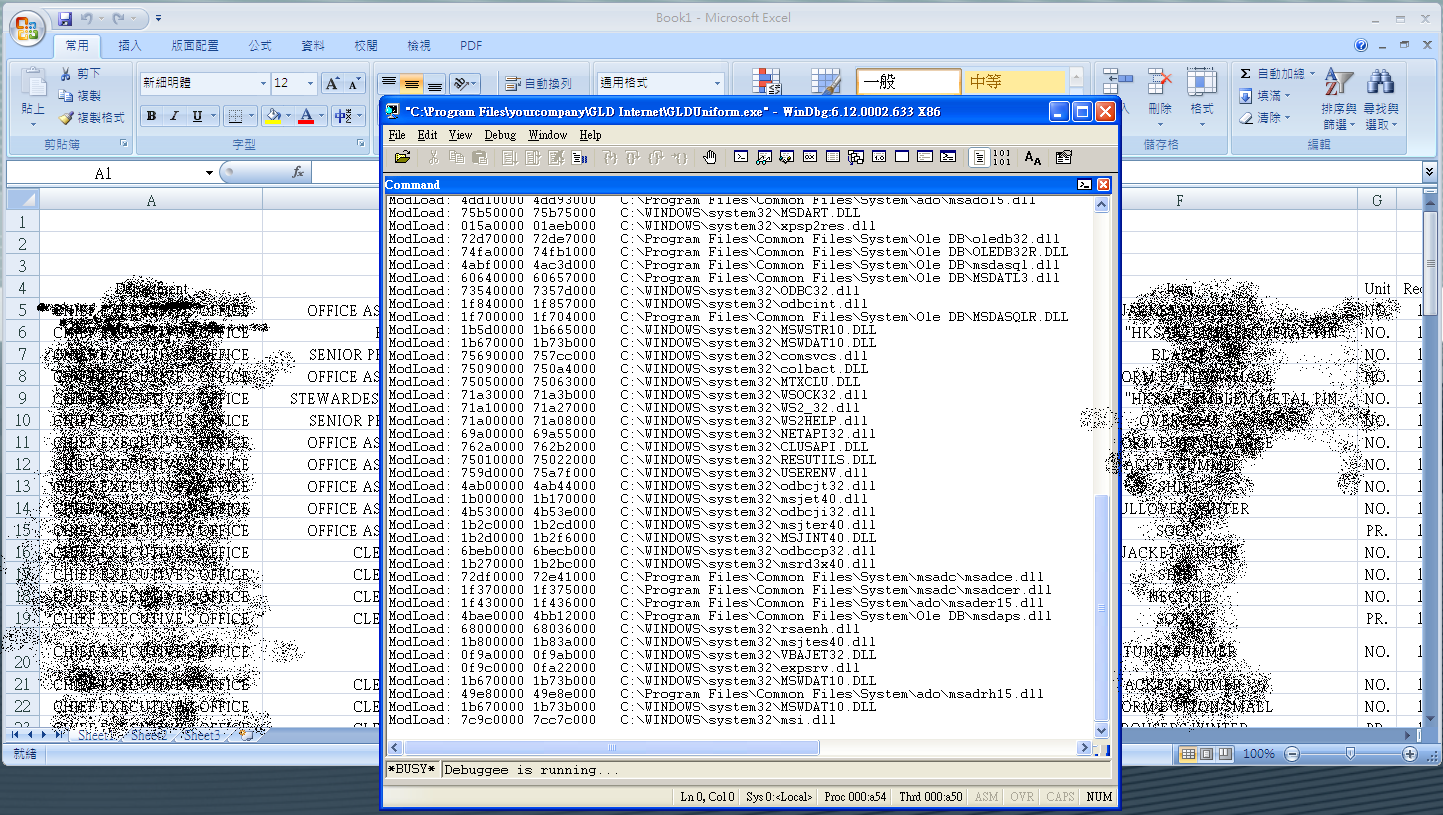Click the Excel Save icon in Quick Access
This screenshot has width=1443, height=815.
[x=65, y=18]
